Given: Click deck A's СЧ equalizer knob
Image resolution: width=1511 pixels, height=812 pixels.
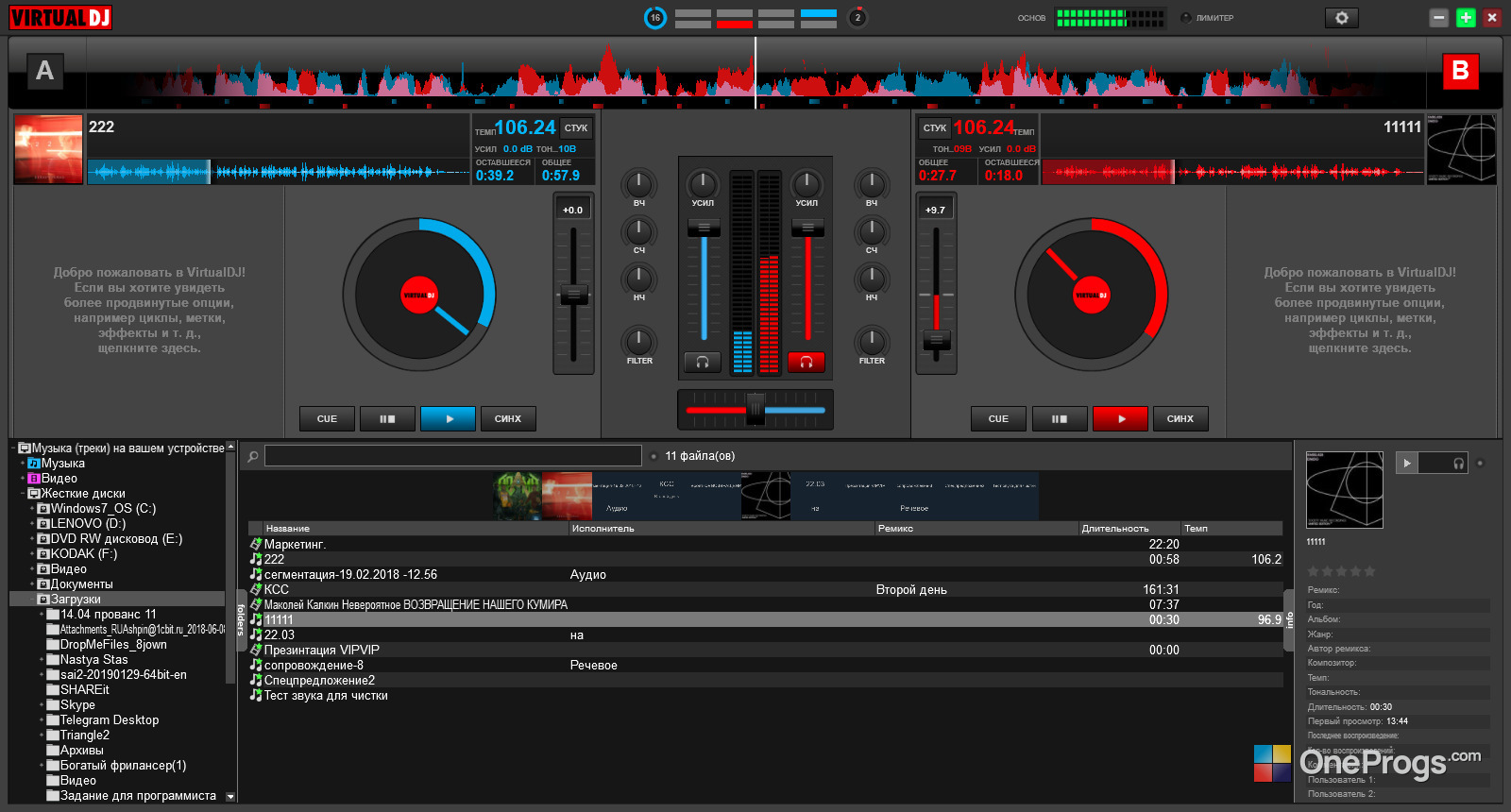Looking at the screenshot, I should click(x=639, y=230).
